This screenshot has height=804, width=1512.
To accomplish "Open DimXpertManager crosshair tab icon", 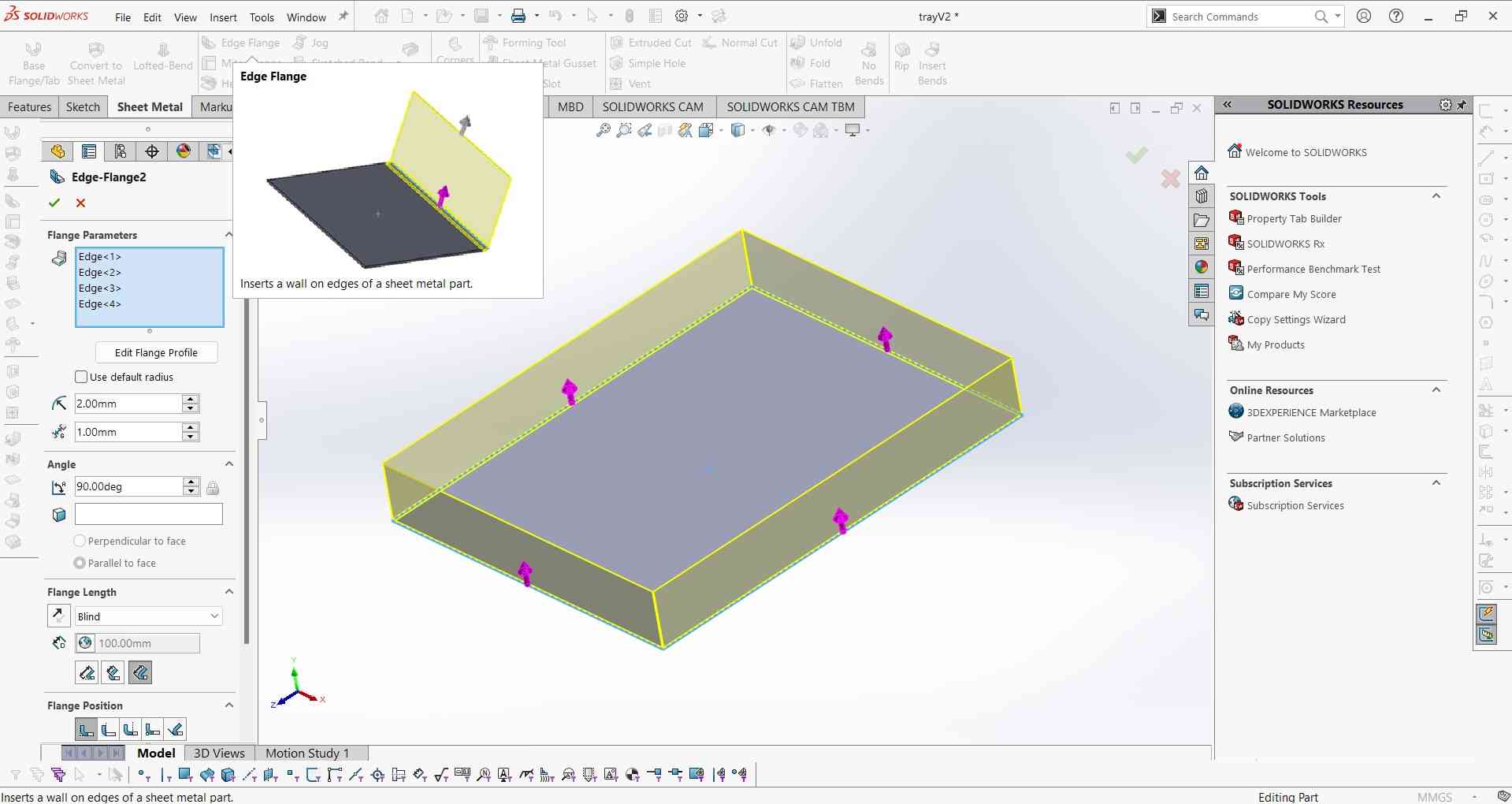I will tap(152, 151).
